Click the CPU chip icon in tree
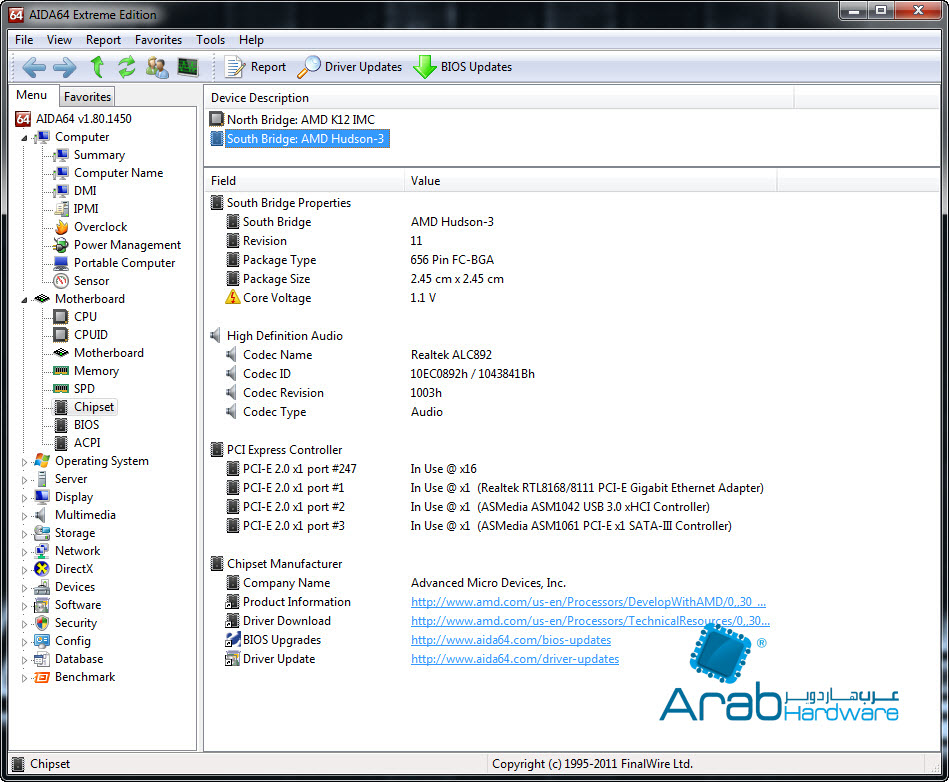The height and width of the screenshot is (782, 949). tap(61, 317)
